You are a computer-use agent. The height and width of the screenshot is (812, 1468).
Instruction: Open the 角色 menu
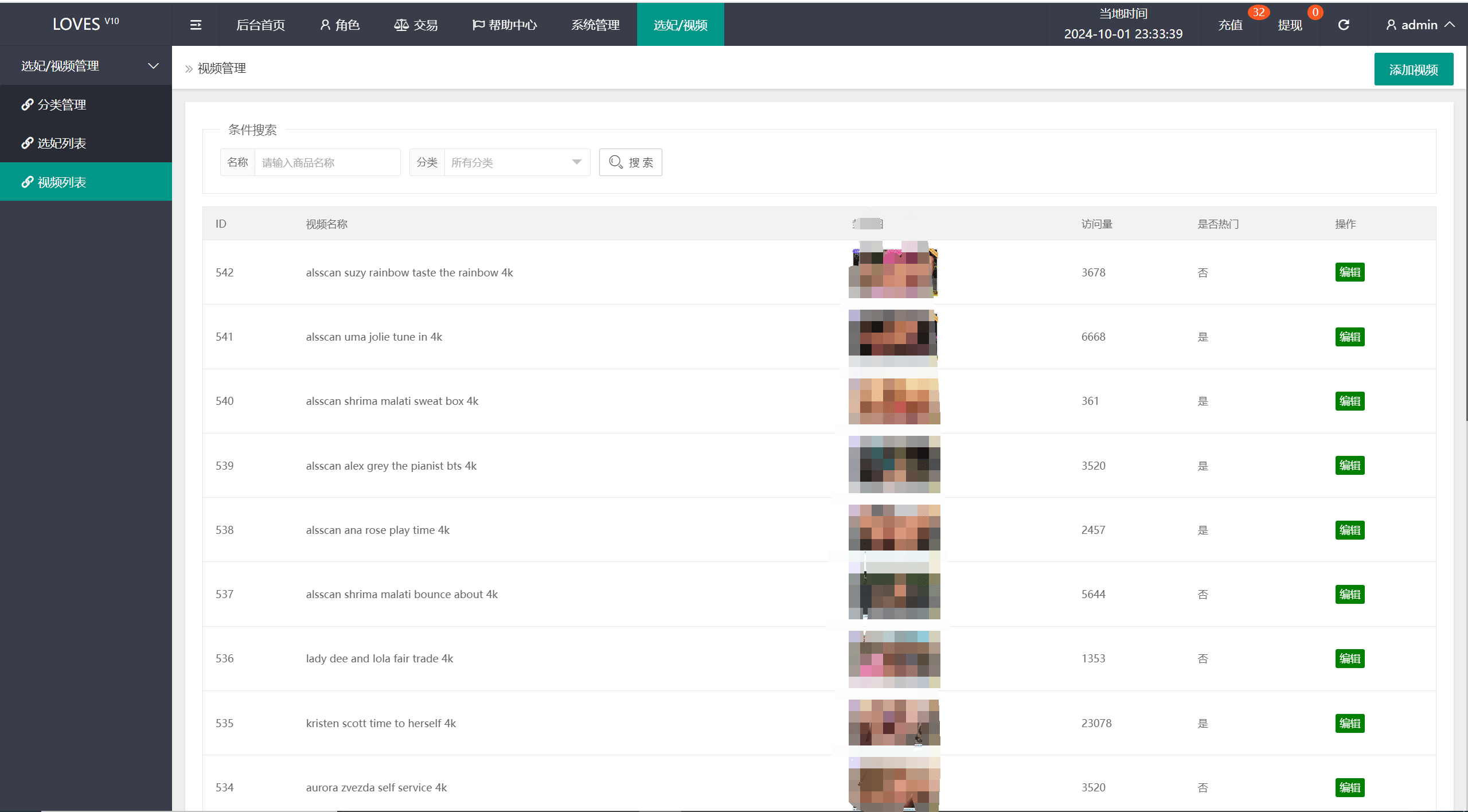click(339, 25)
